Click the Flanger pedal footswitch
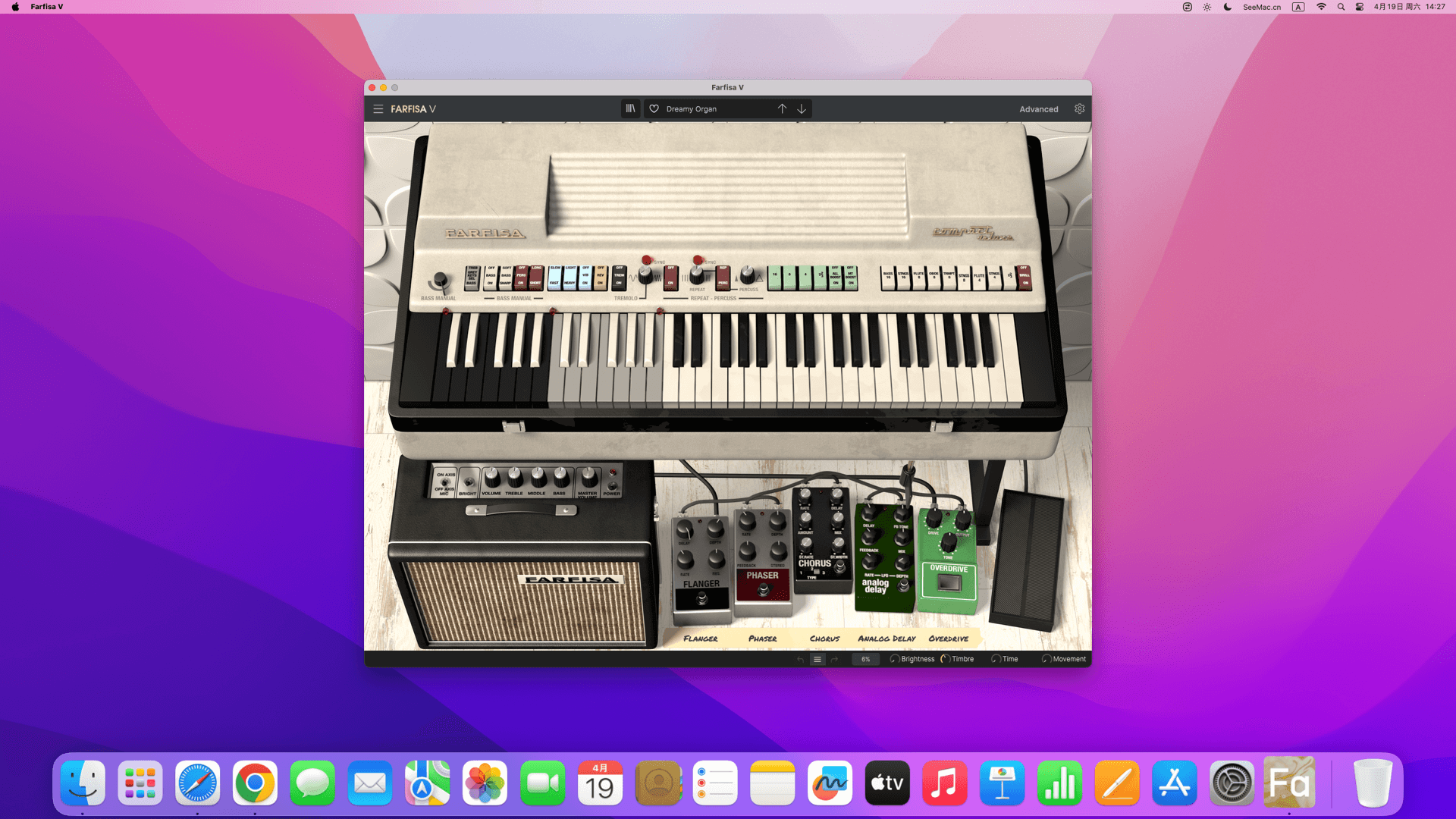Screen dimensions: 1456x819 pos(702,599)
